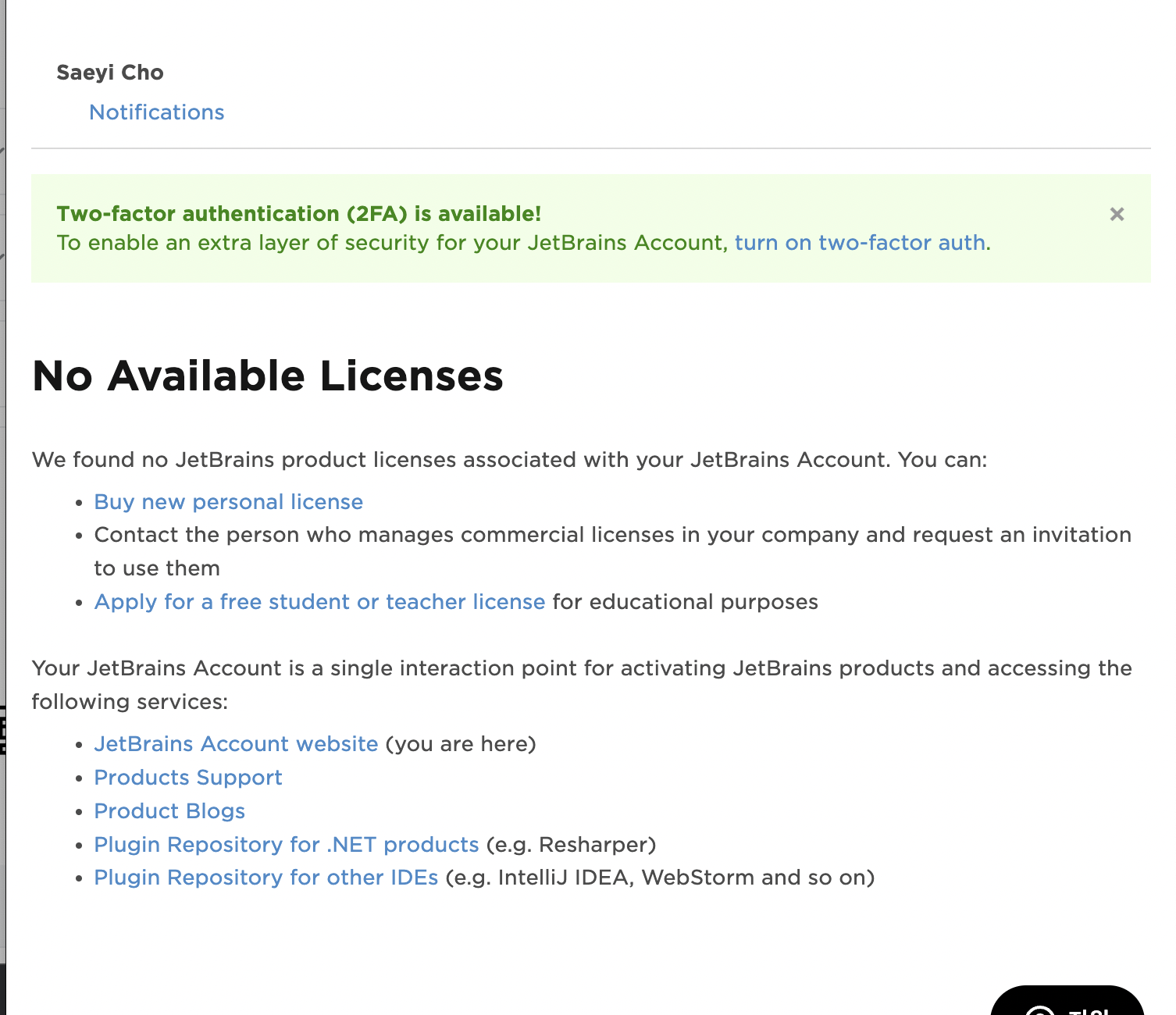The width and height of the screenshot is (1176, 1015).
Task: Visit the JetBrains Account website link
Action: point(236,744)
